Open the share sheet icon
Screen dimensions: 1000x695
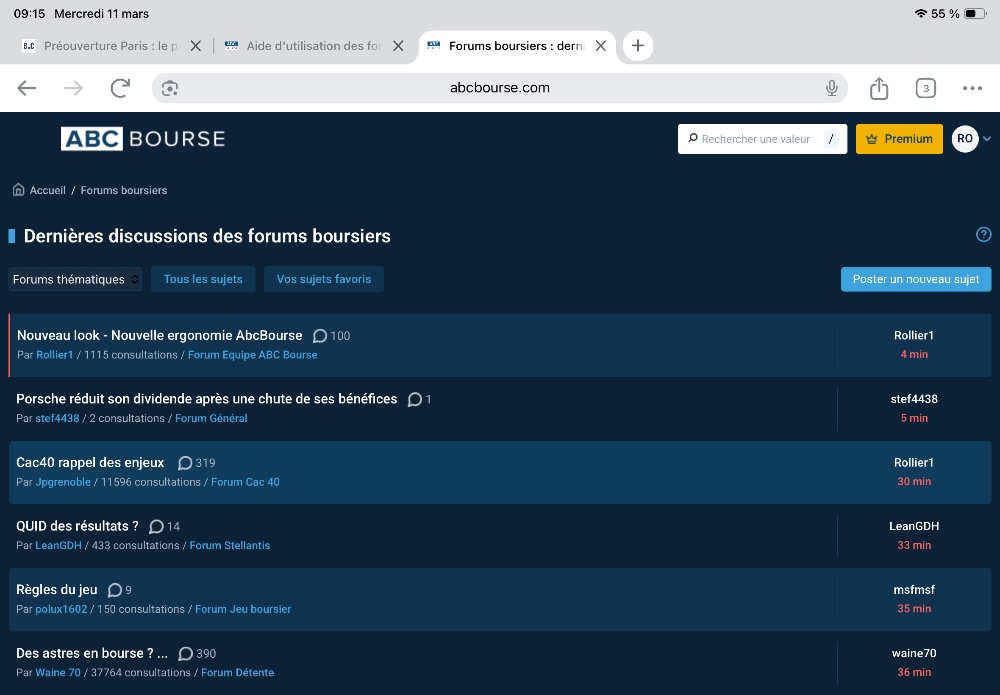(x=879, y=88)
